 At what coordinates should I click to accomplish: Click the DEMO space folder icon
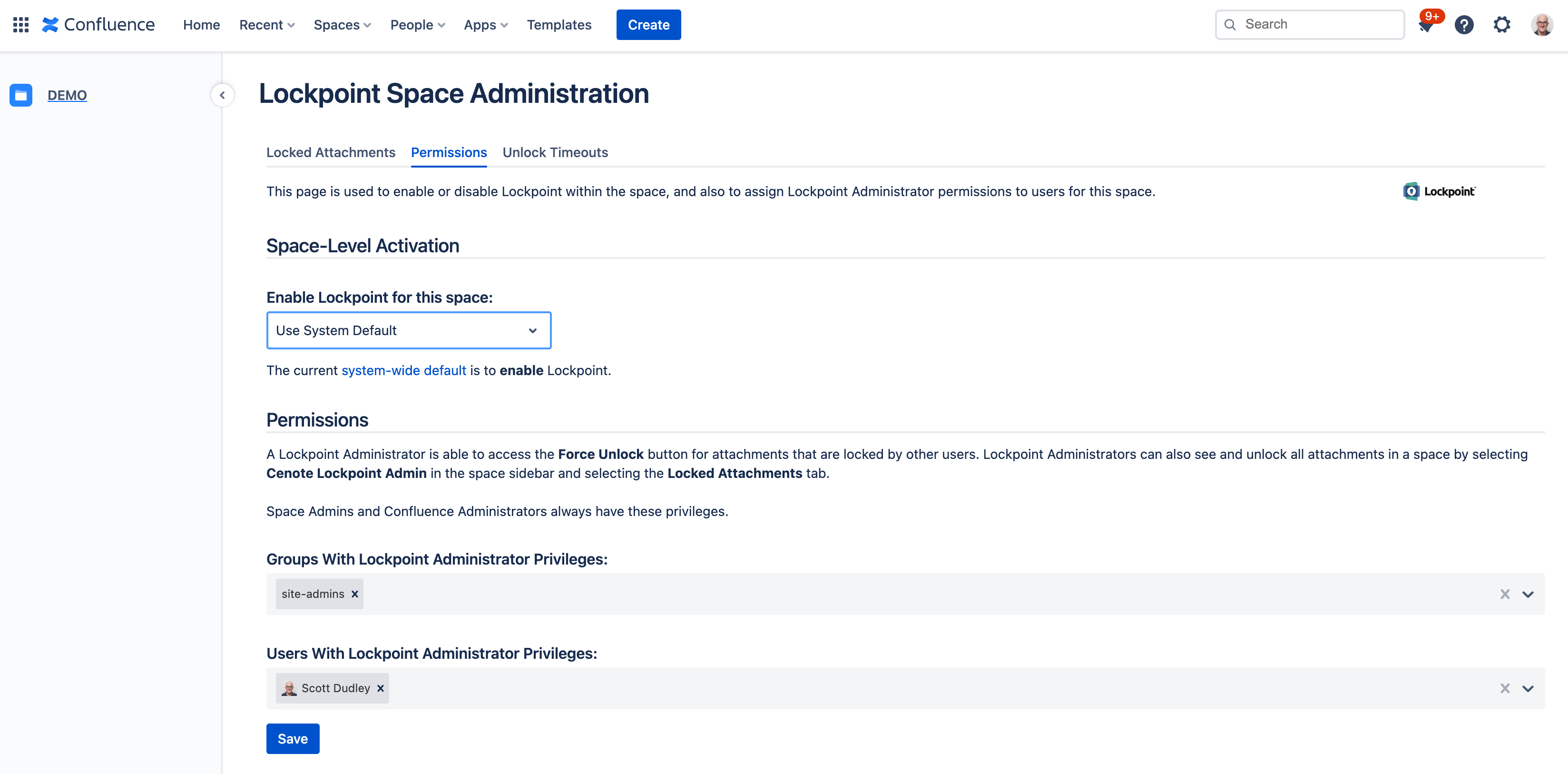pyautogui.click(x=21, y=95)
